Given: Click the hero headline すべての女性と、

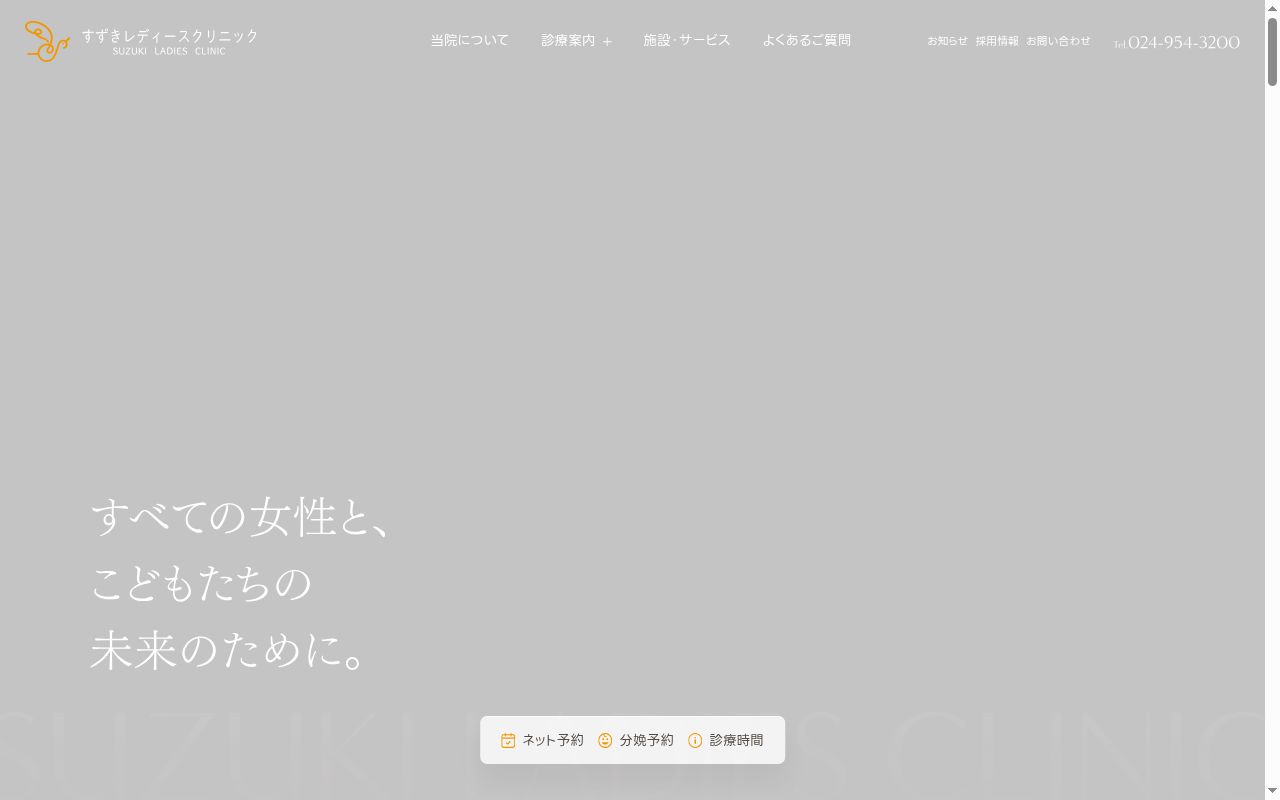Looking at the screenshot, I should (x=241, y=516).
